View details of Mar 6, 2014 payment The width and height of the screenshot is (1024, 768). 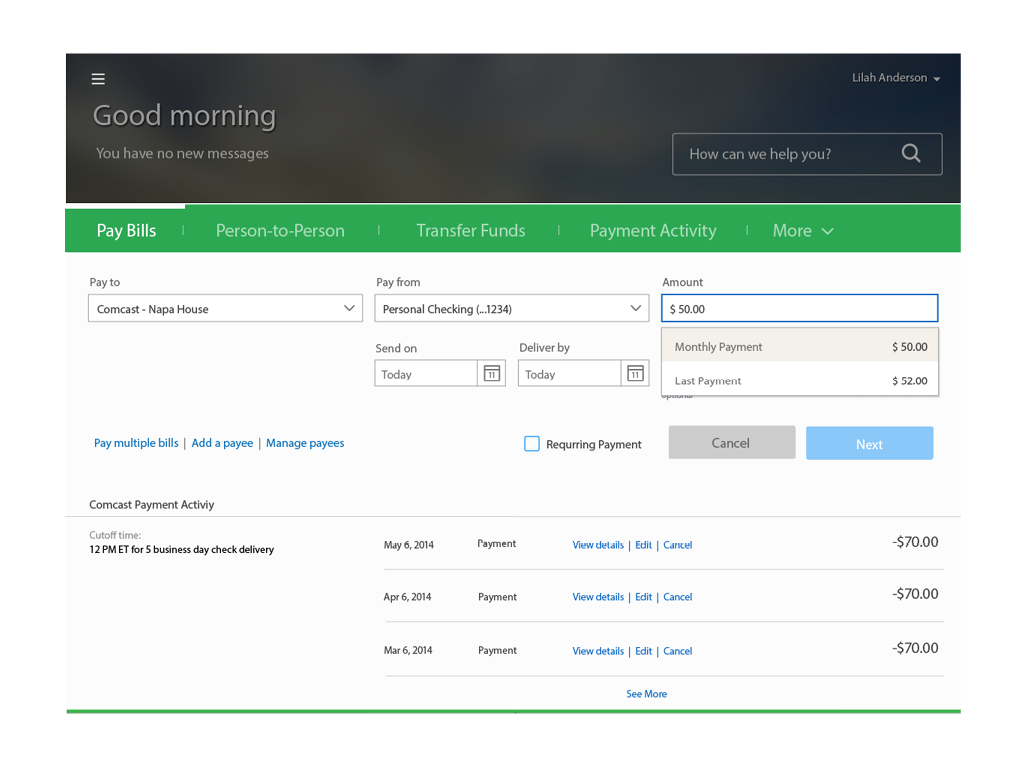pyautogui.click(x=598, y=651)
